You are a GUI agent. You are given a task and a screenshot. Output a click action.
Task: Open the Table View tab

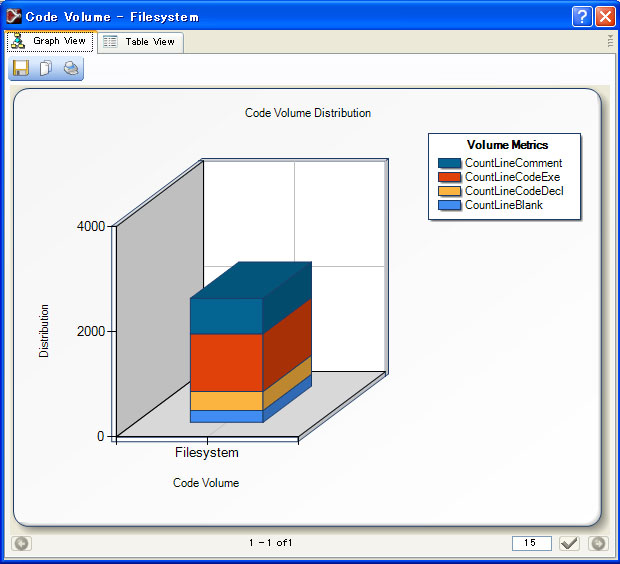pyautogui.click(x=140, y=42)
